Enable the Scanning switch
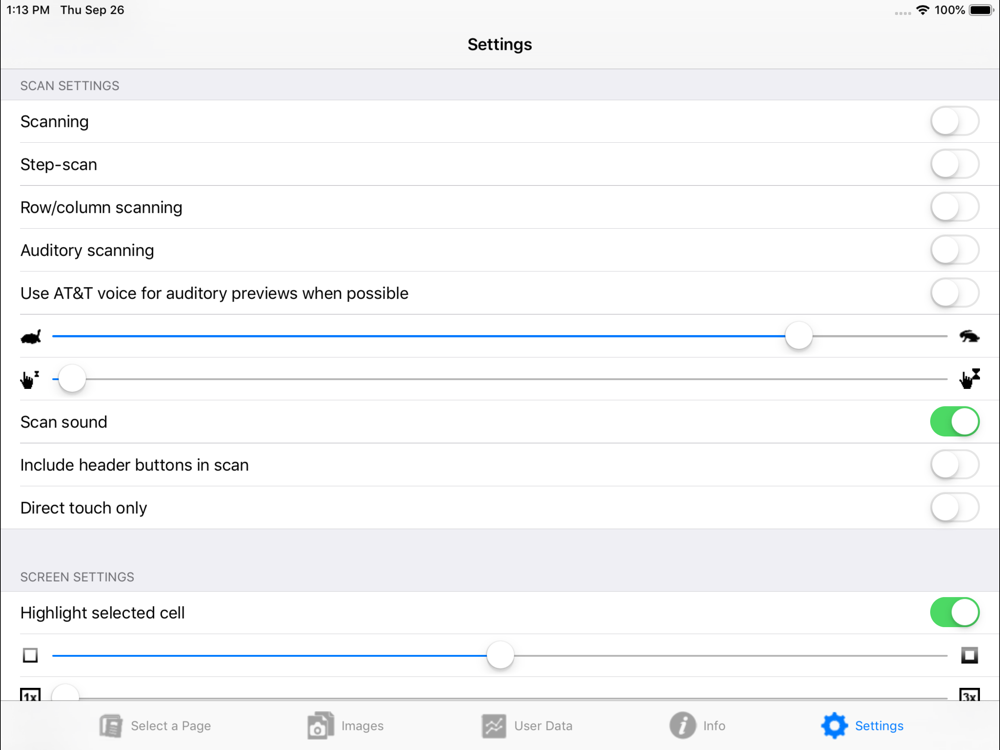 pyautogui.click(x=954, y=122)
